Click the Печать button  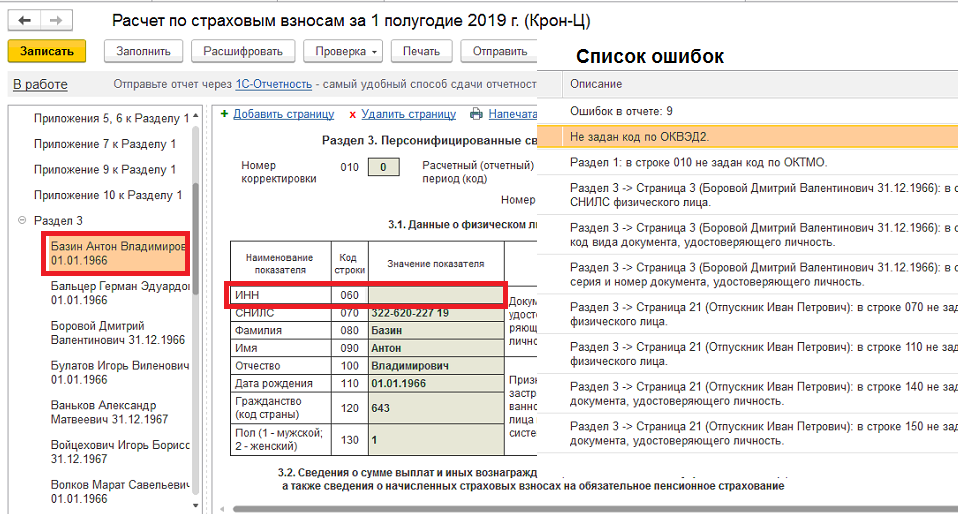422,51
